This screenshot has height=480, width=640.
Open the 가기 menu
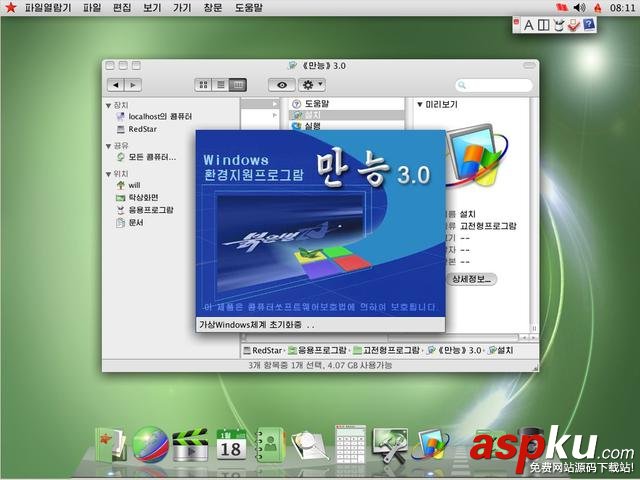coord(182,8)
